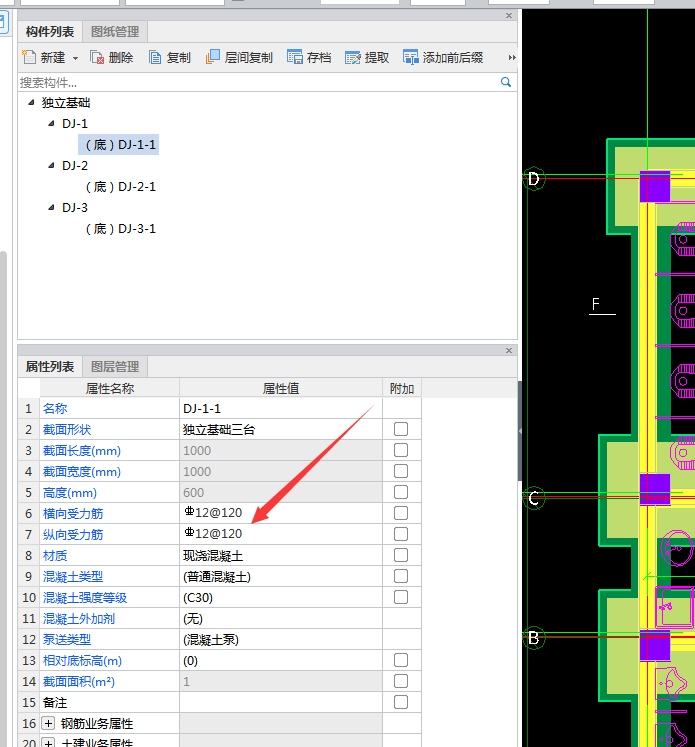Click the 独立基础三台 shape value

tap(219, 430)
